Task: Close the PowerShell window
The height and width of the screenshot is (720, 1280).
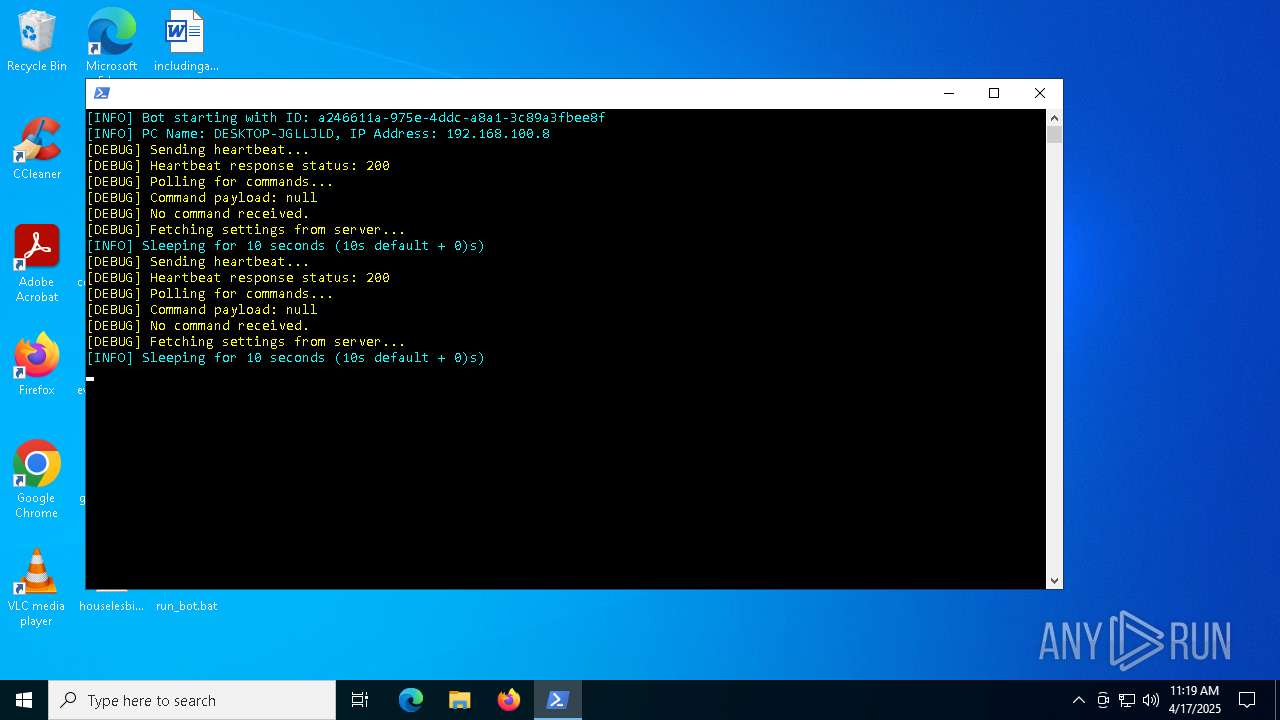Action: (x=1040, y=93)
